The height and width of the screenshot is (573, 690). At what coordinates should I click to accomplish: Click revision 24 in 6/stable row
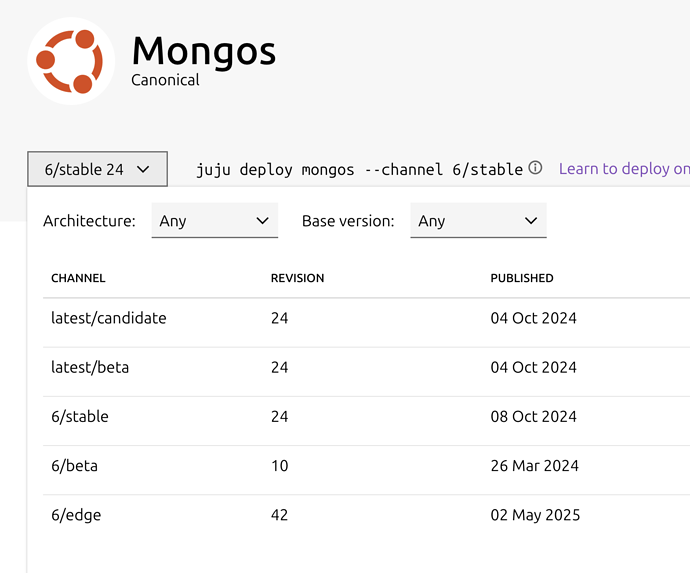(279, 417)
